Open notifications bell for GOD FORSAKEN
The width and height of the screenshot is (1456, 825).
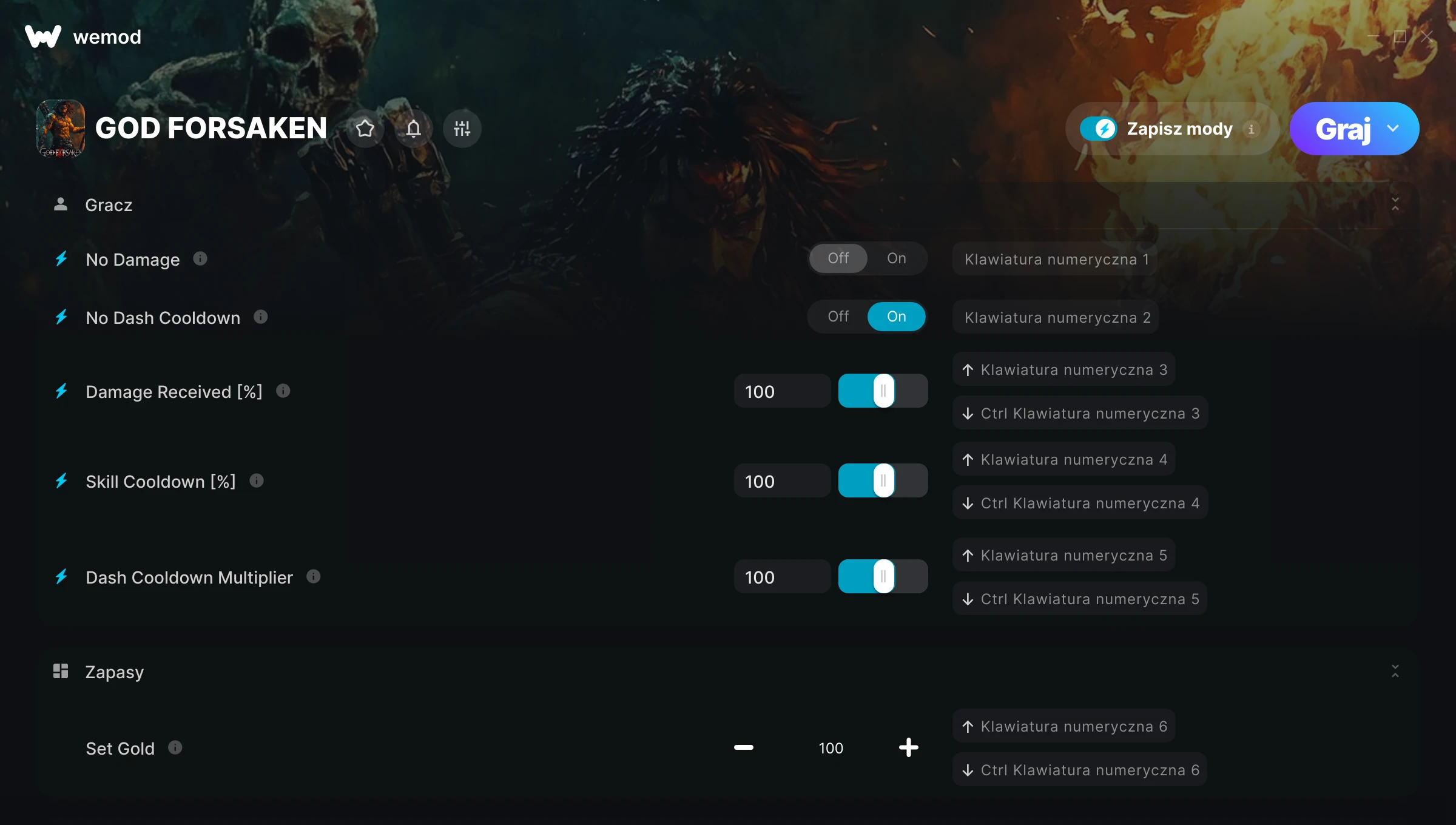(414, 129)
